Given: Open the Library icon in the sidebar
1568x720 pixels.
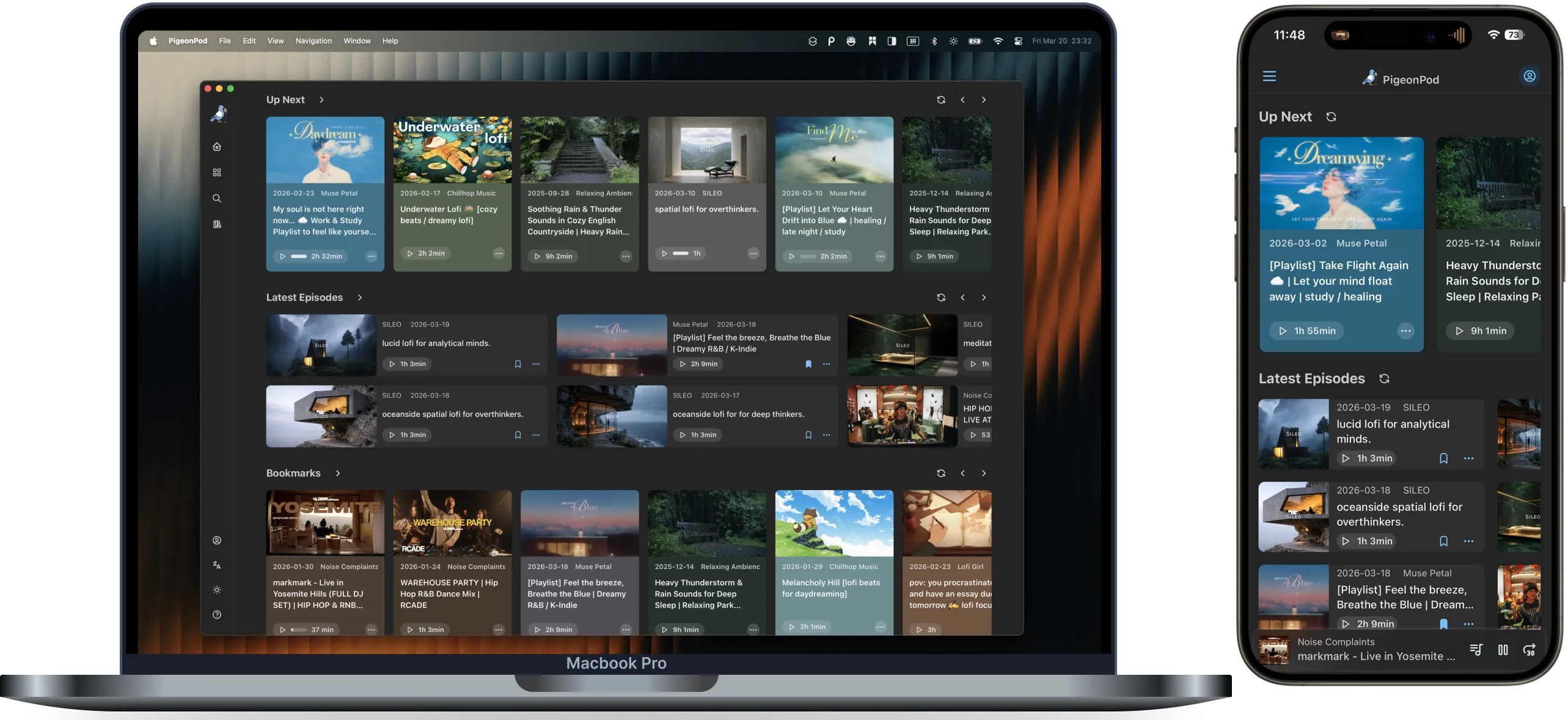Looking at the screenshot, I should pyautogui.click(x=216, y=224).
